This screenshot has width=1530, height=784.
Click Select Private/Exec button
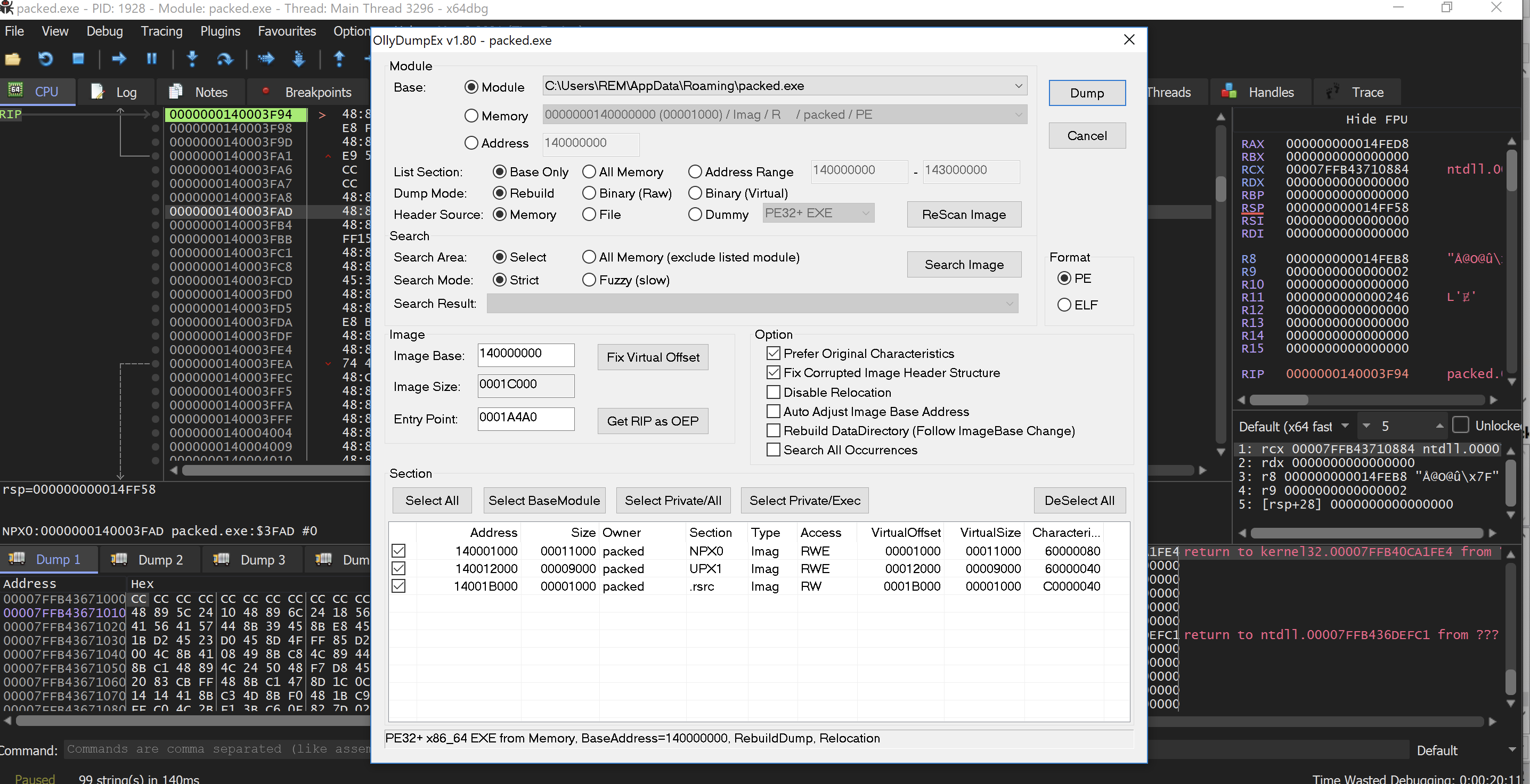coord(804,500)
